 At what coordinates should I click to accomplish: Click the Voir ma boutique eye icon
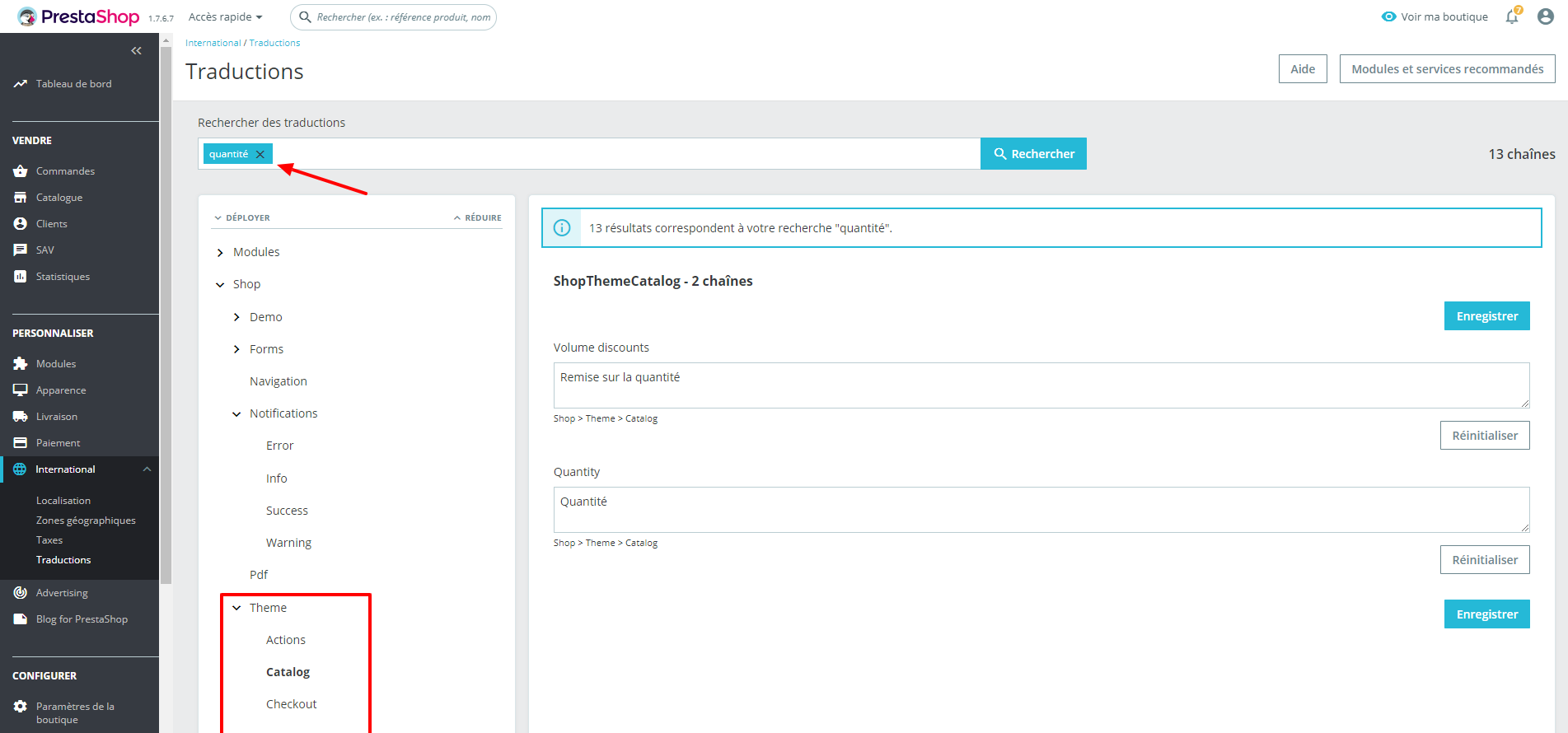tap(1389, 16)
